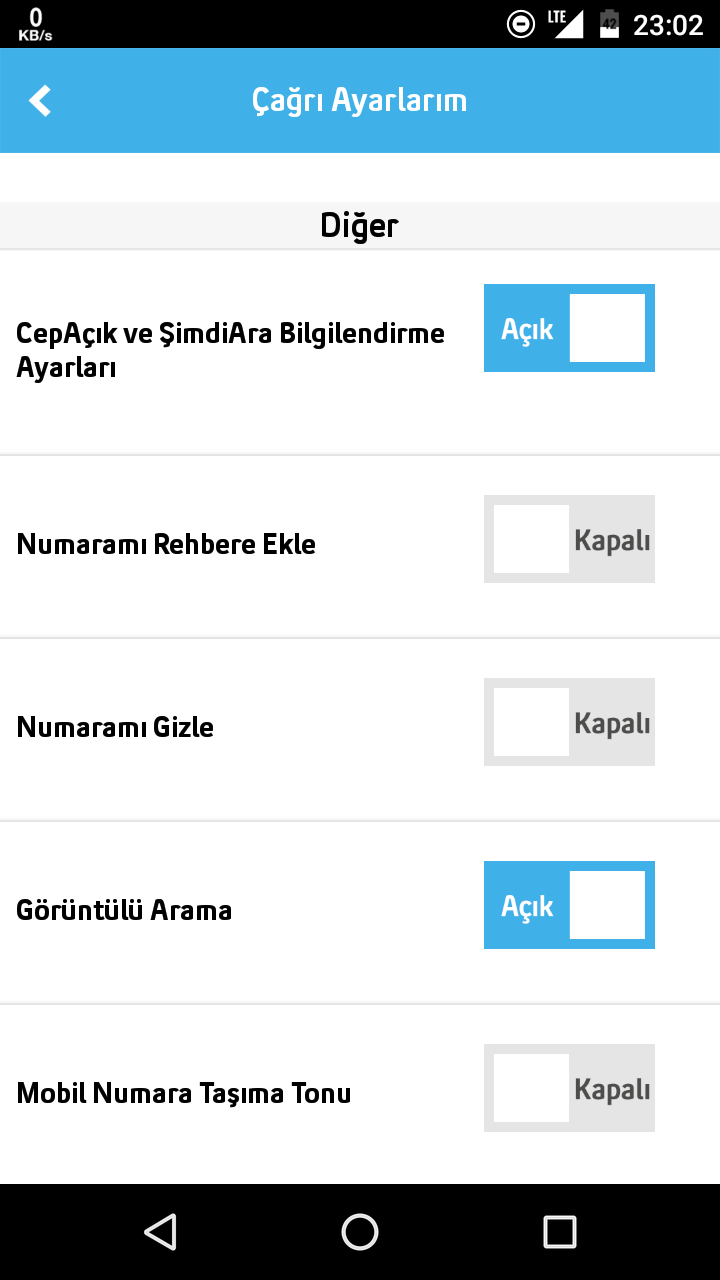
Task: Select the Numaramı Rehbere Ekle label
Action: pos(166,544)
